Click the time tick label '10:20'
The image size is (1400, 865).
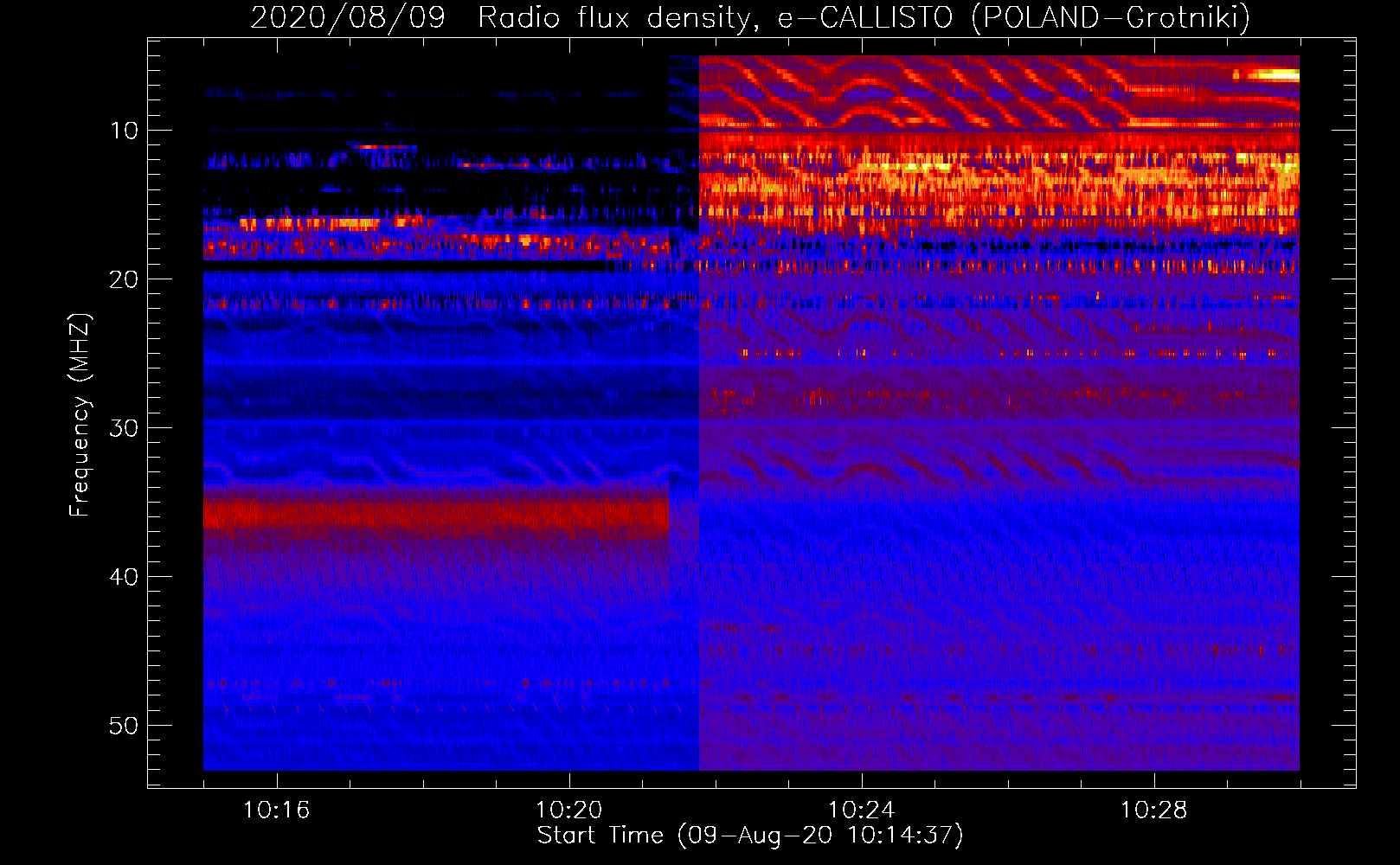point(568,811)
